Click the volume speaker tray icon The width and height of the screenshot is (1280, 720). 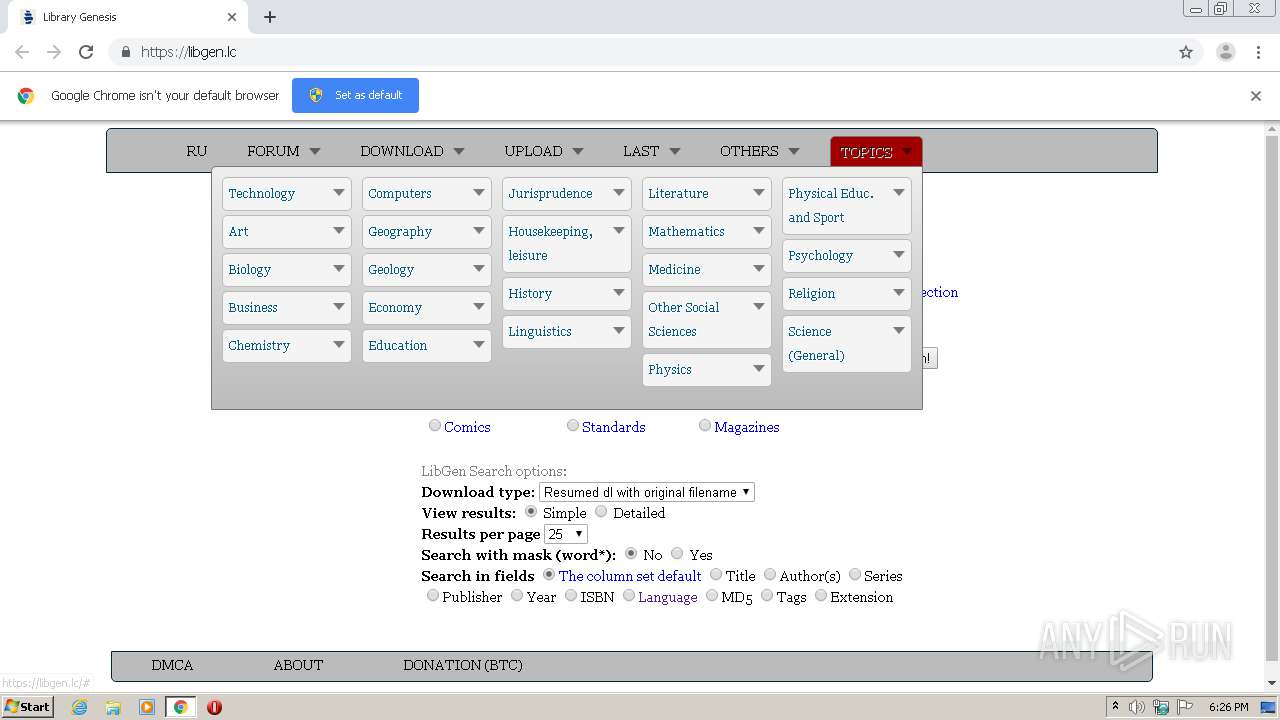click(1137, 707)
